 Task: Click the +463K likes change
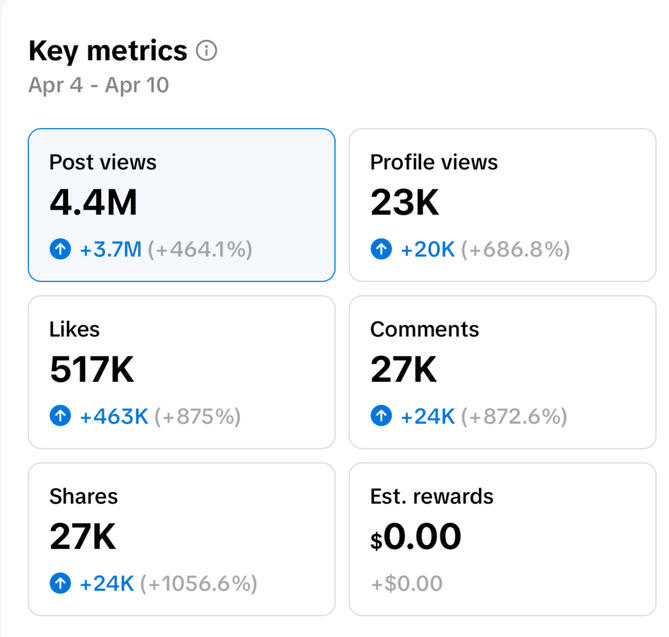click(114, 416)
